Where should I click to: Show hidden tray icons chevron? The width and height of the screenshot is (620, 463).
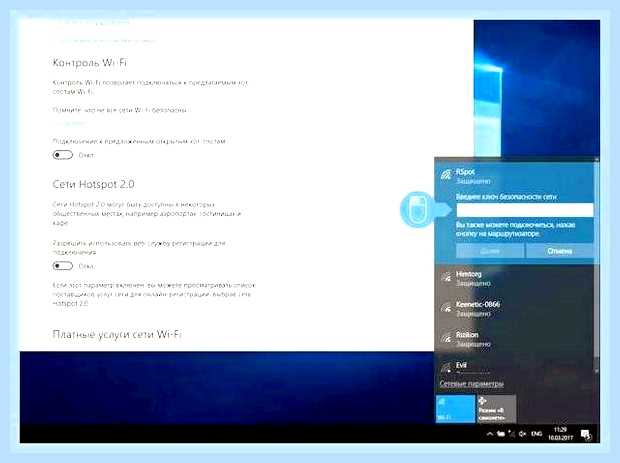(x=490, y=434)
